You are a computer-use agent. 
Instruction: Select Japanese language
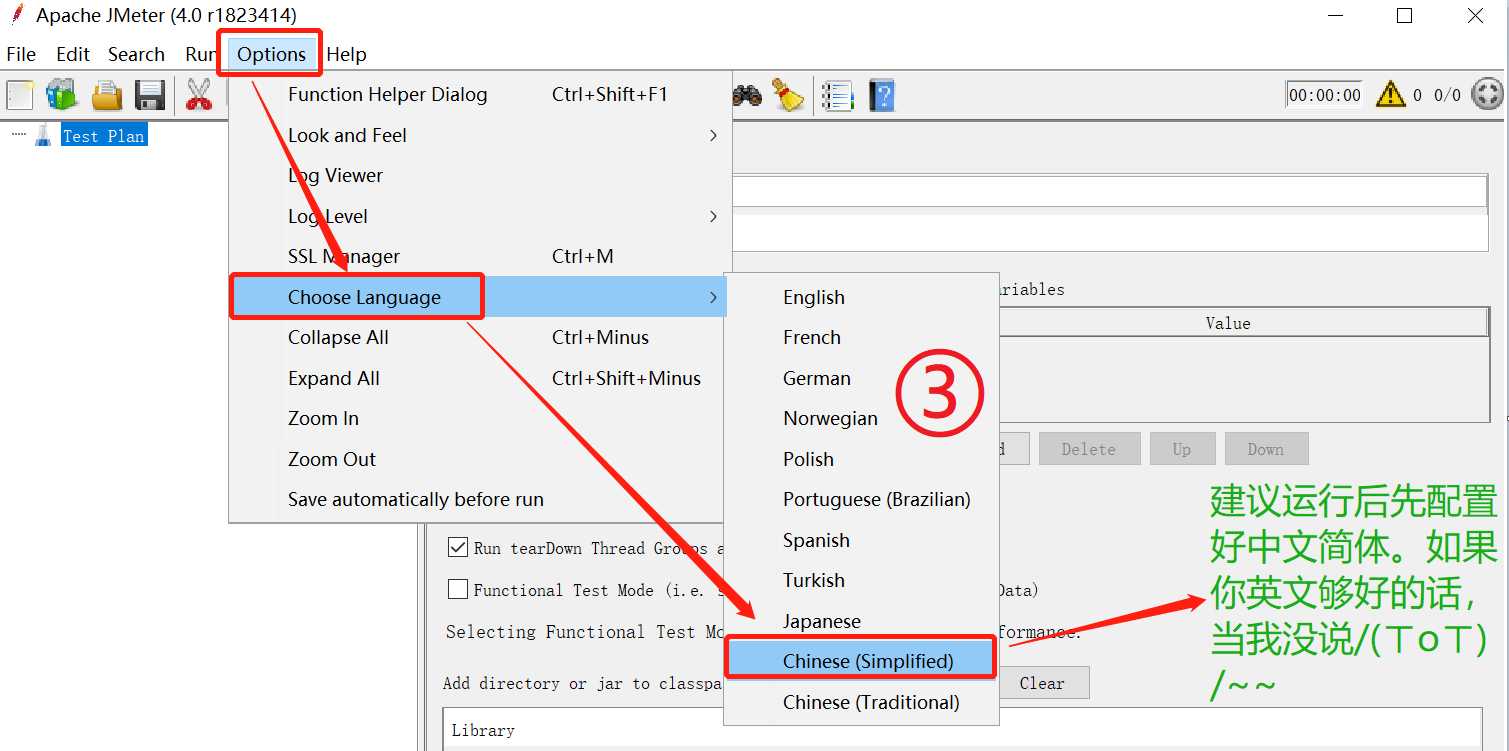click(x=861, y=621)
